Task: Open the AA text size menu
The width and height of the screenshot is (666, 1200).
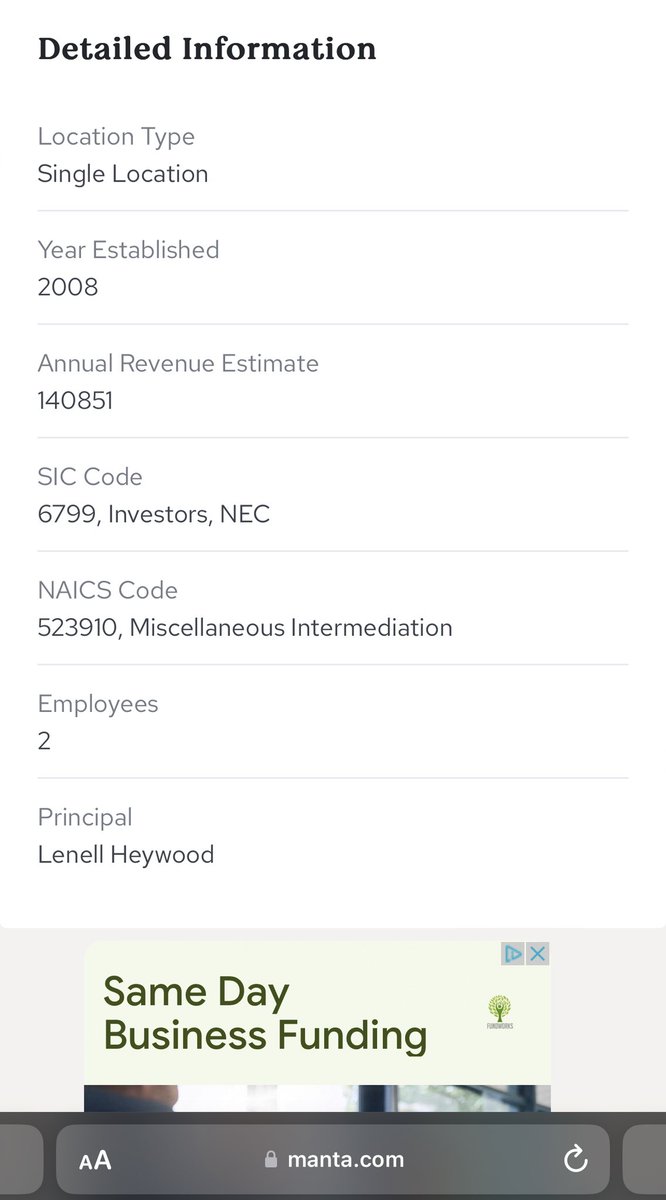Action: tap(95, 1160)
